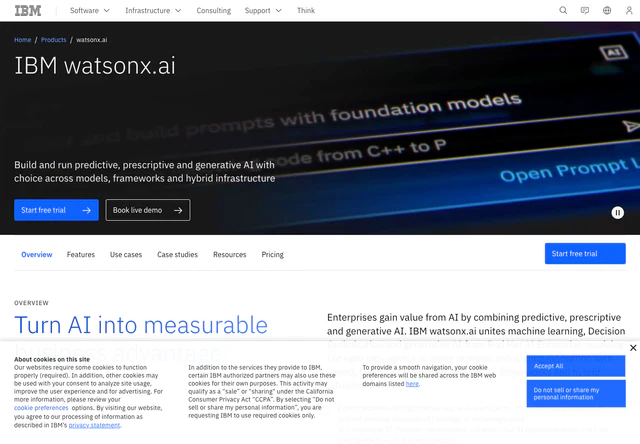Click Book live demo button

[x=148, y=210]
